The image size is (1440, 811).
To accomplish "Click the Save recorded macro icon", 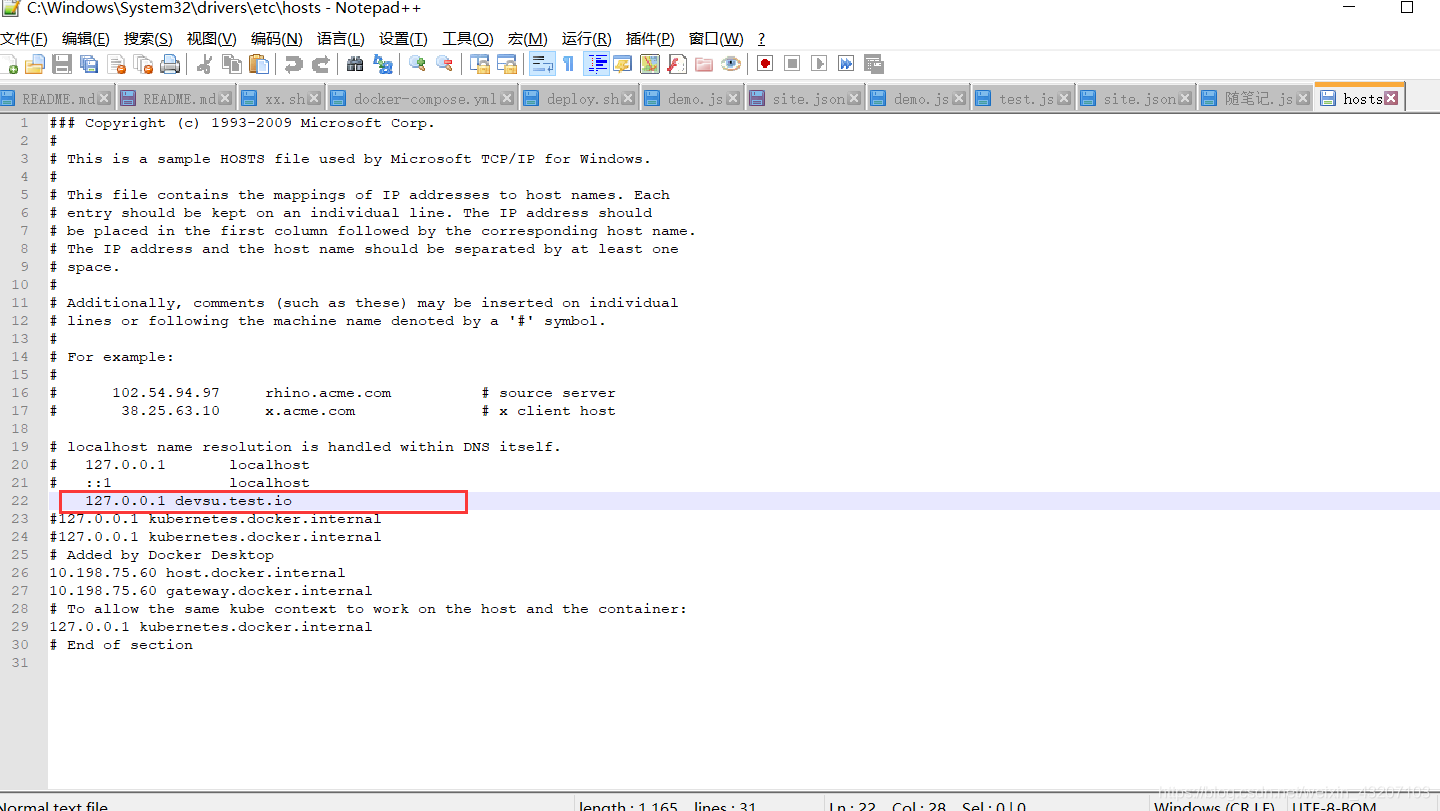I will coord(873,64).
